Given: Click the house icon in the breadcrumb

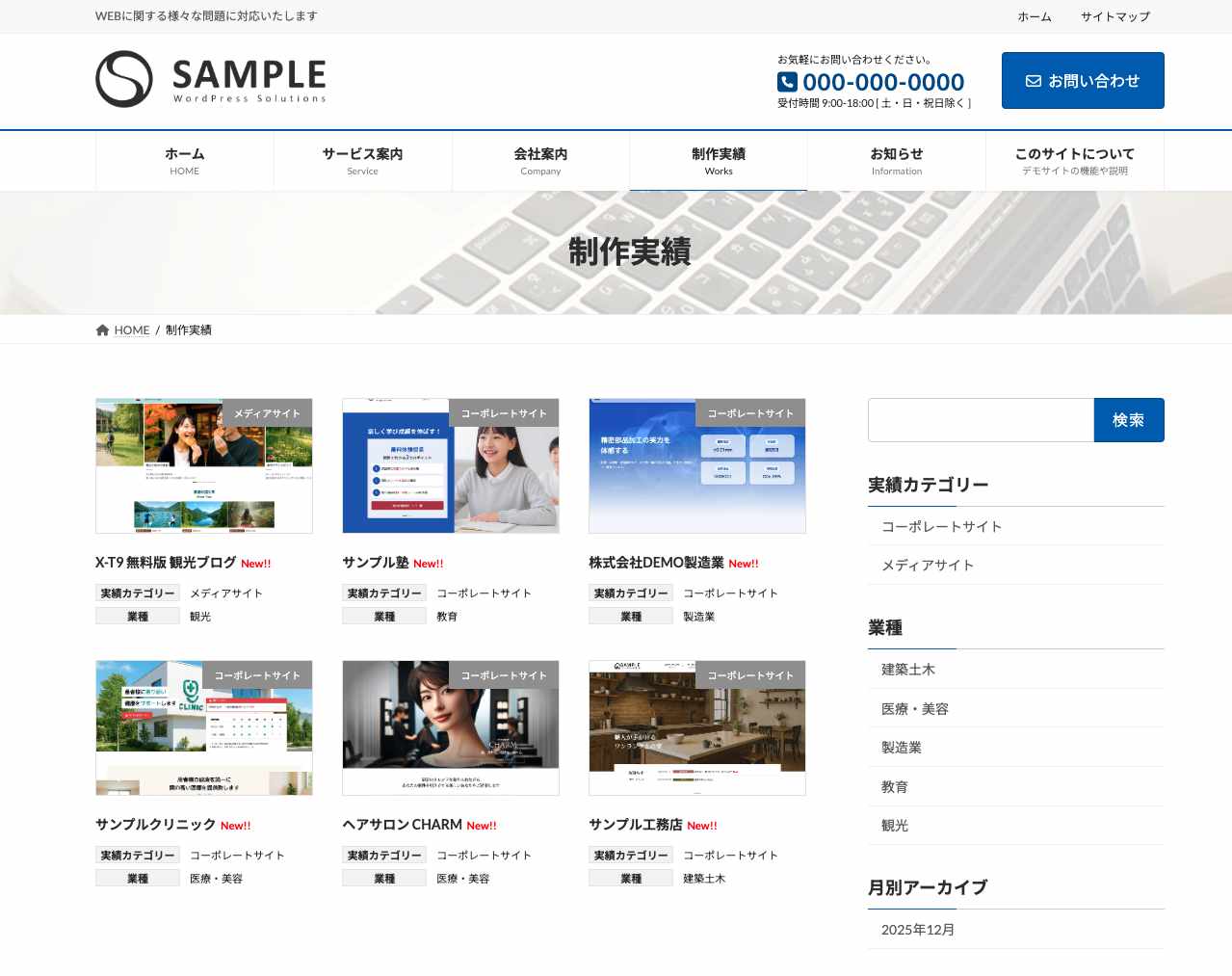Looking at the screenshot, I should pos(102,330).
